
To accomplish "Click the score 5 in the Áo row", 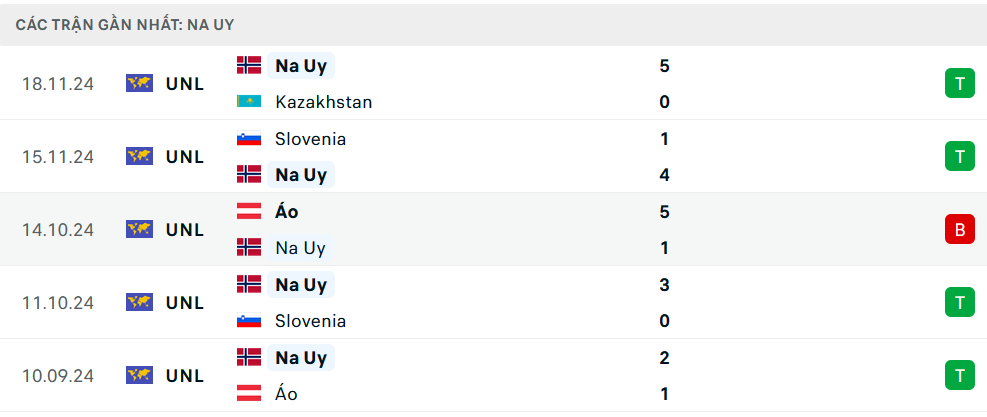I will 665,212.
